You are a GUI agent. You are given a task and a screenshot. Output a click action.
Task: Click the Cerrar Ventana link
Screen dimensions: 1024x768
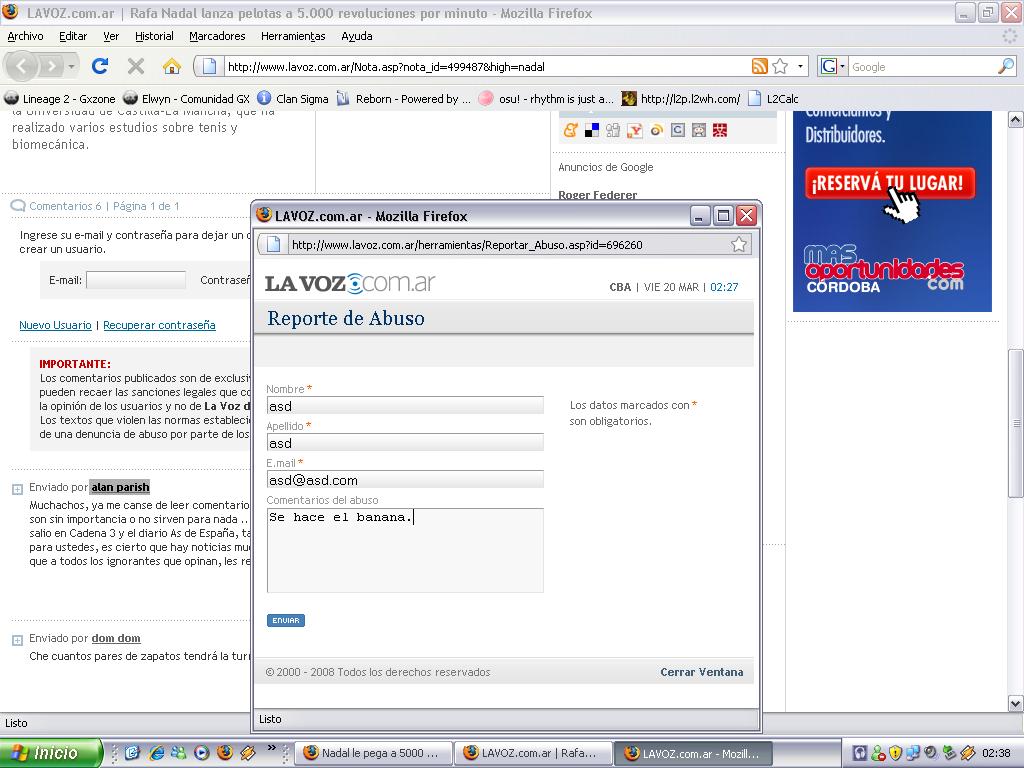pyautogui.click(x=701, y=672)
